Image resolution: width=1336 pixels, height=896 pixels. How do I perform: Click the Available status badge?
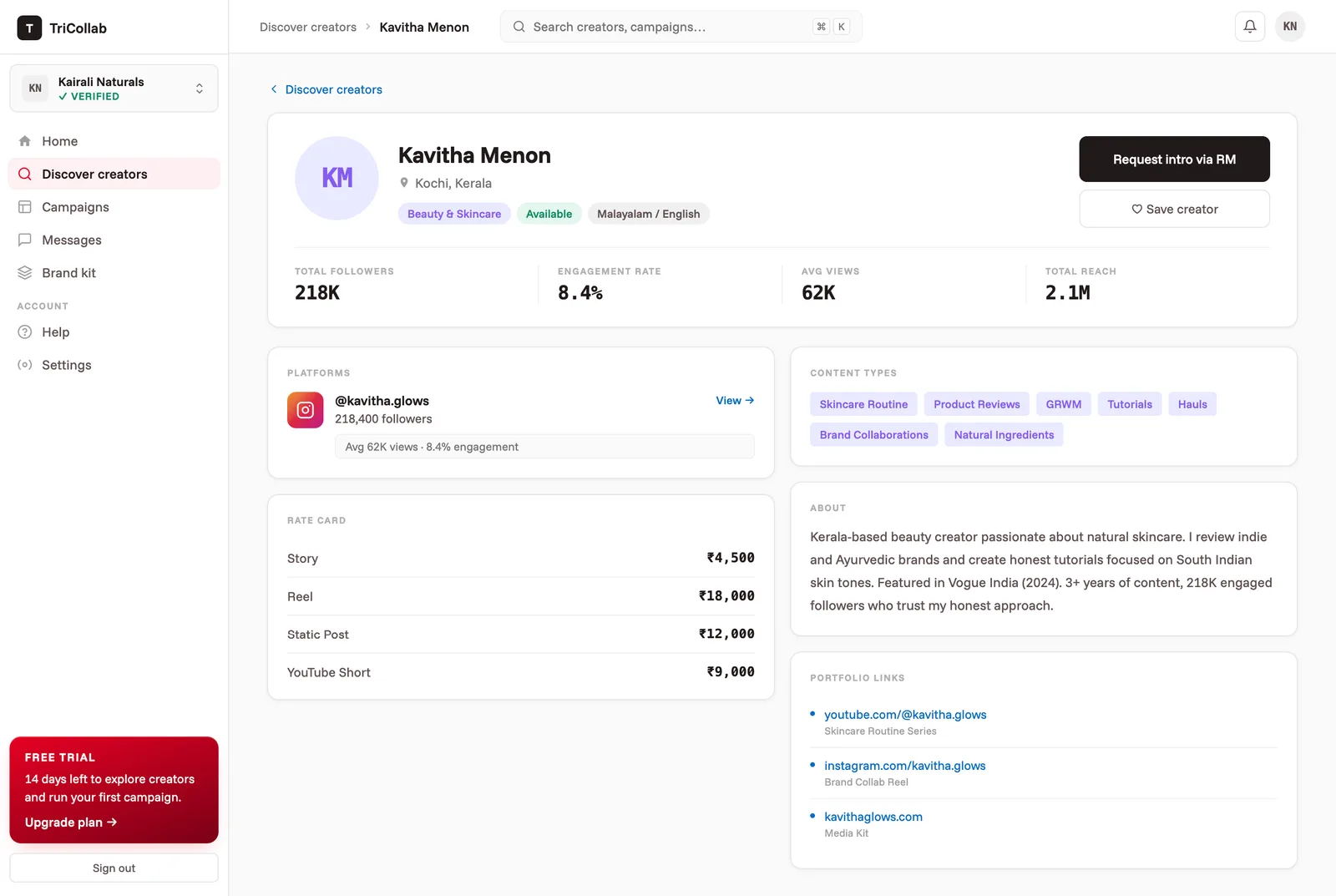[549, 214]
